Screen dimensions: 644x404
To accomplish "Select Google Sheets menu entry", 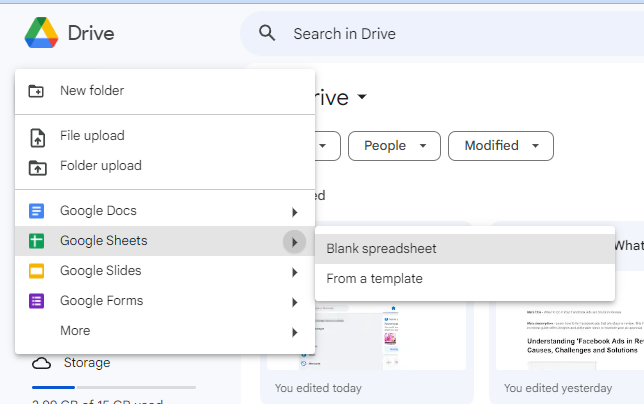I will 165,241.
